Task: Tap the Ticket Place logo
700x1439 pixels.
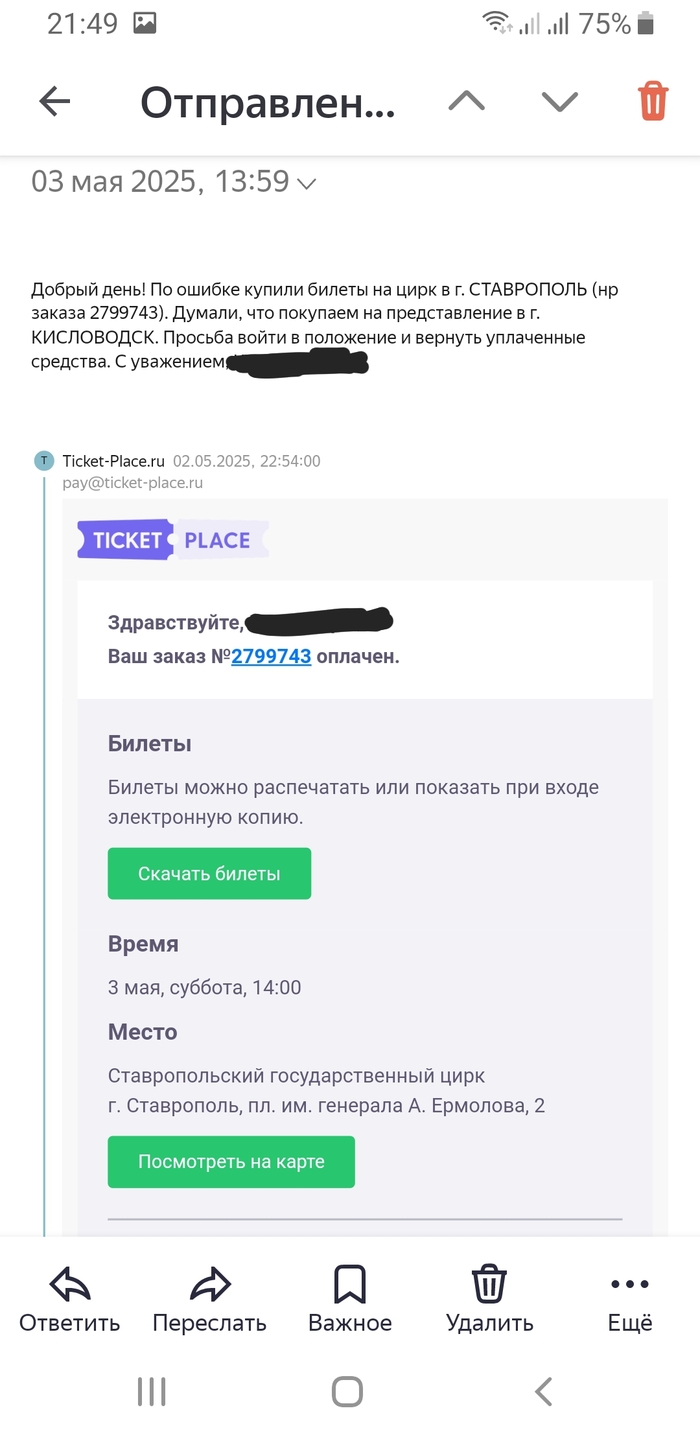Action: [x=172, y=540]
